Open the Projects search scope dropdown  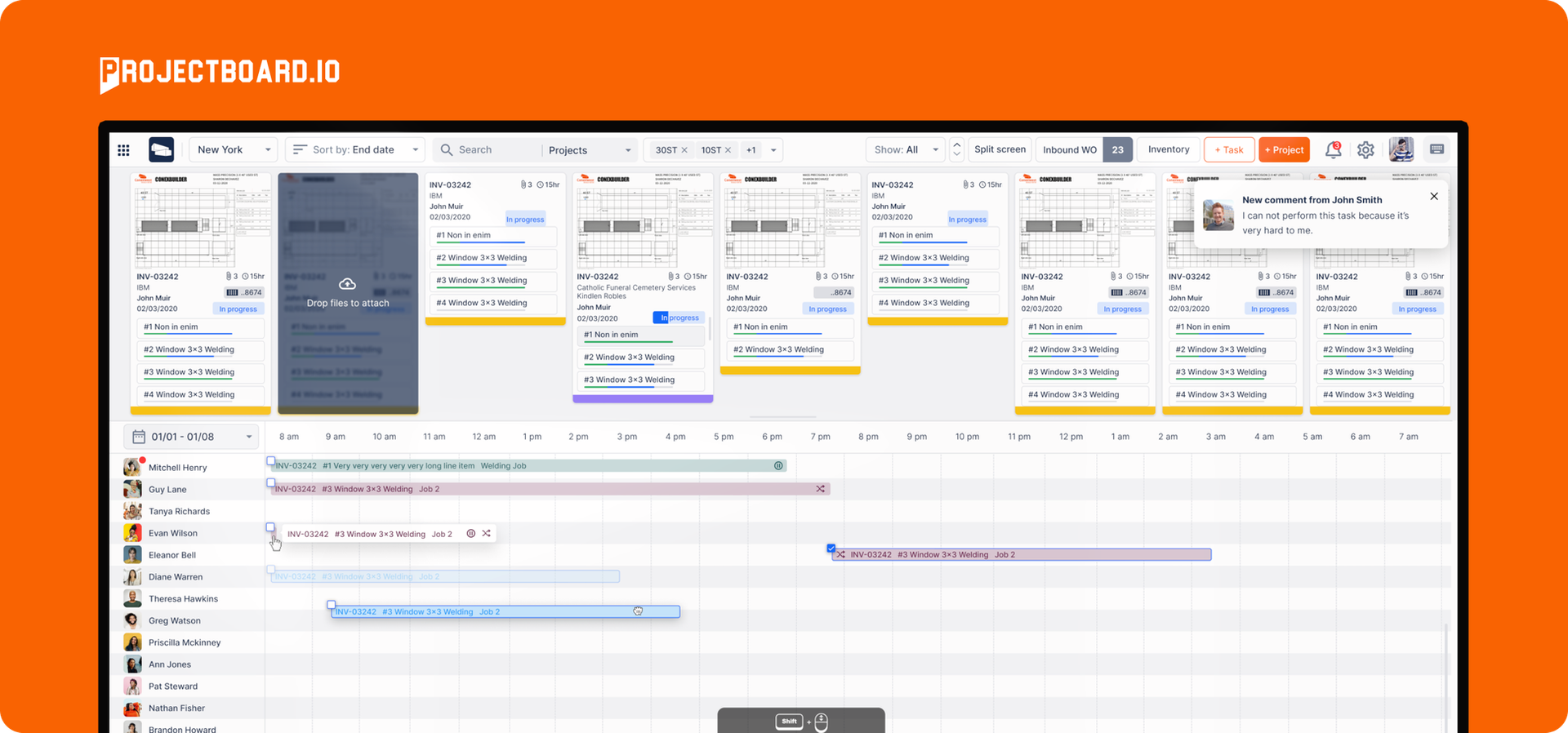pyautogui.click(x=590, y=150)
